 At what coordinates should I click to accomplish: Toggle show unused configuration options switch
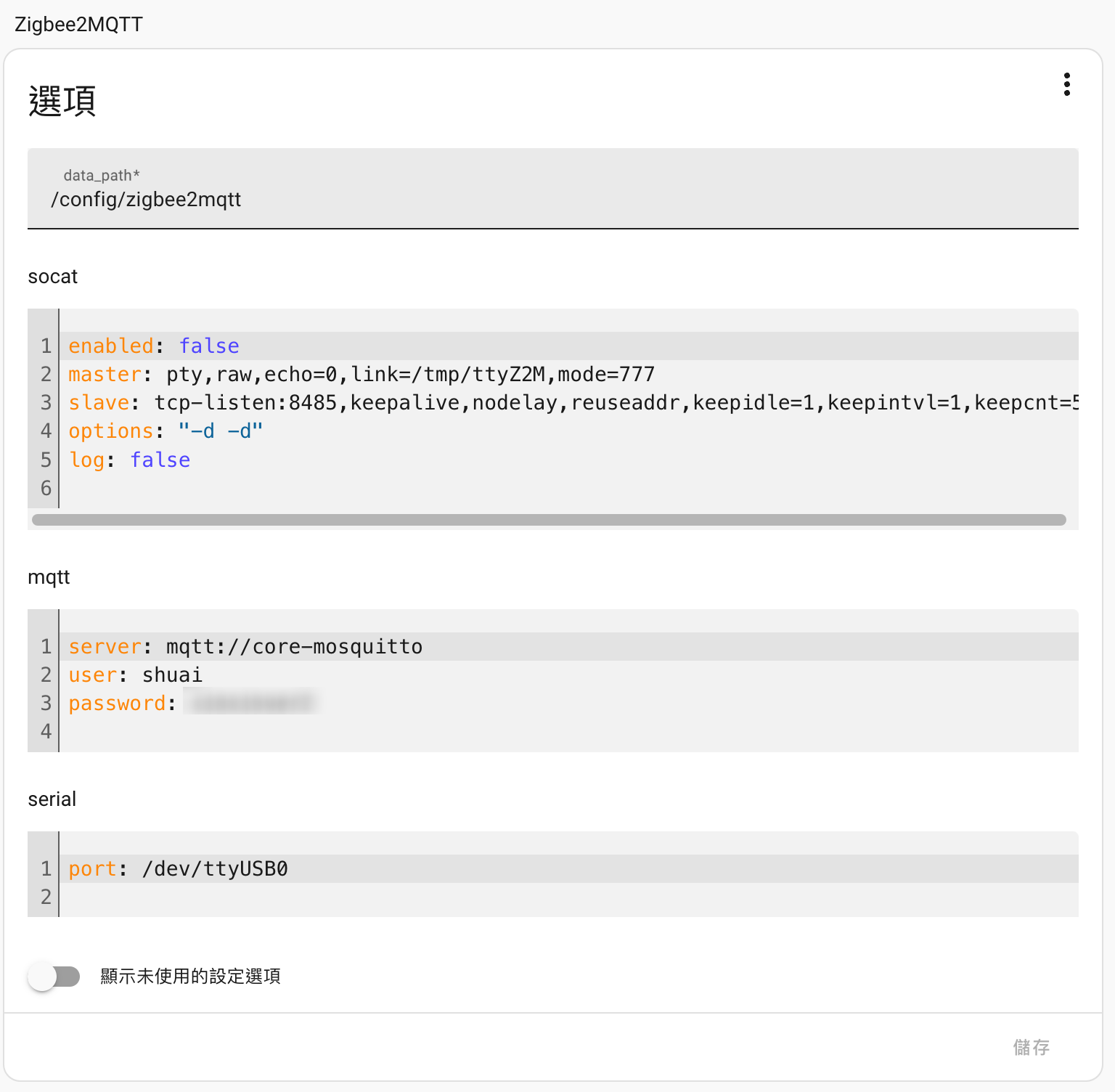pyautogui.click(x=54, y=976)
